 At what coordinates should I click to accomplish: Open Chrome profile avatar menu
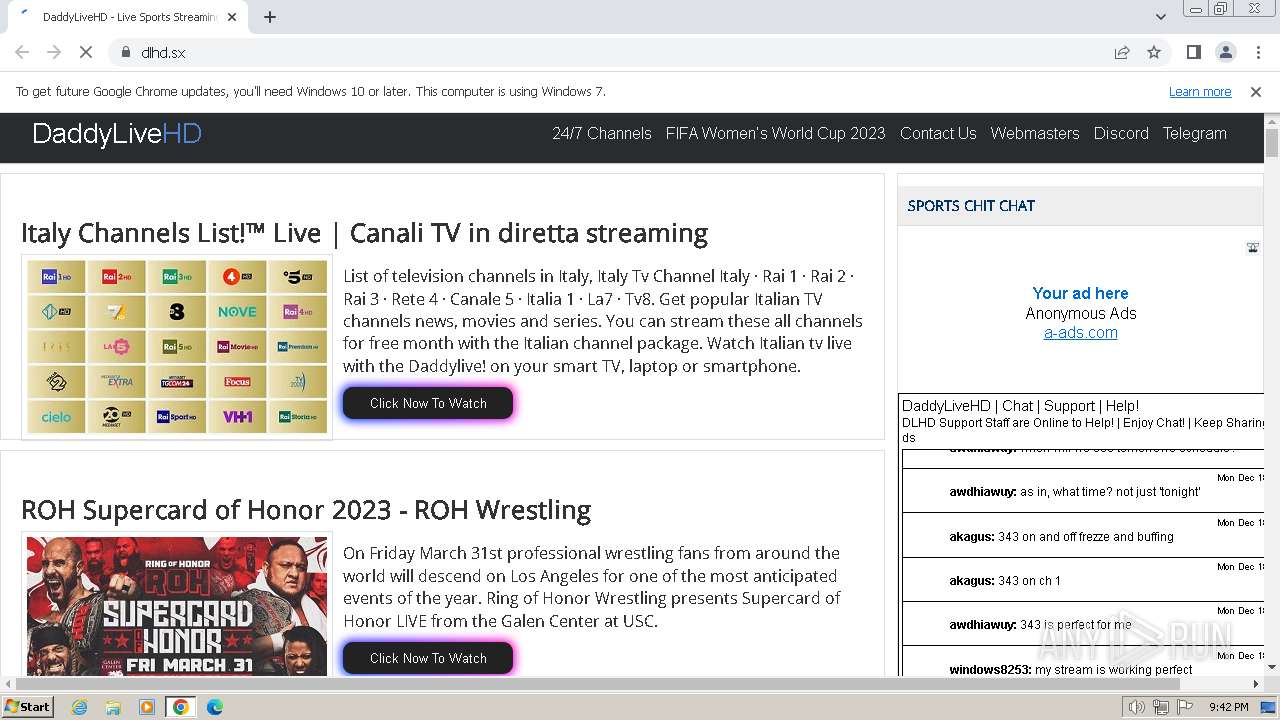pyautogui.click(x=1225, y=52)
